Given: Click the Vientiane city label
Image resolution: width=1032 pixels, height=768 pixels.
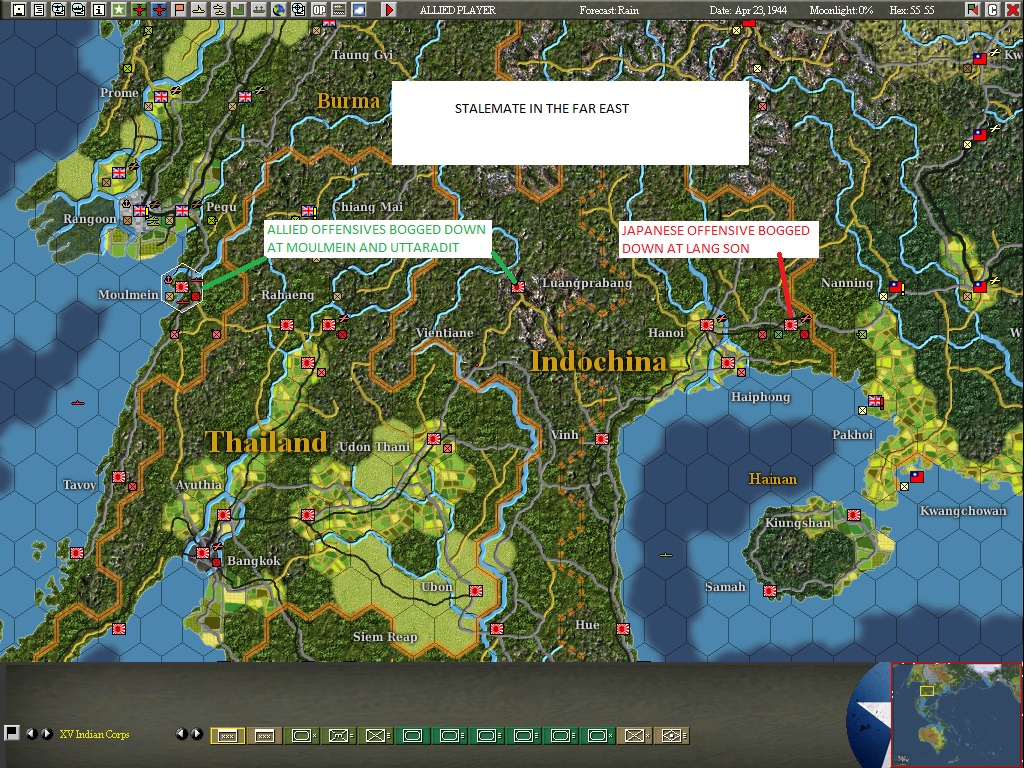Looking at the screenshot, I should (x=444, y=332).
